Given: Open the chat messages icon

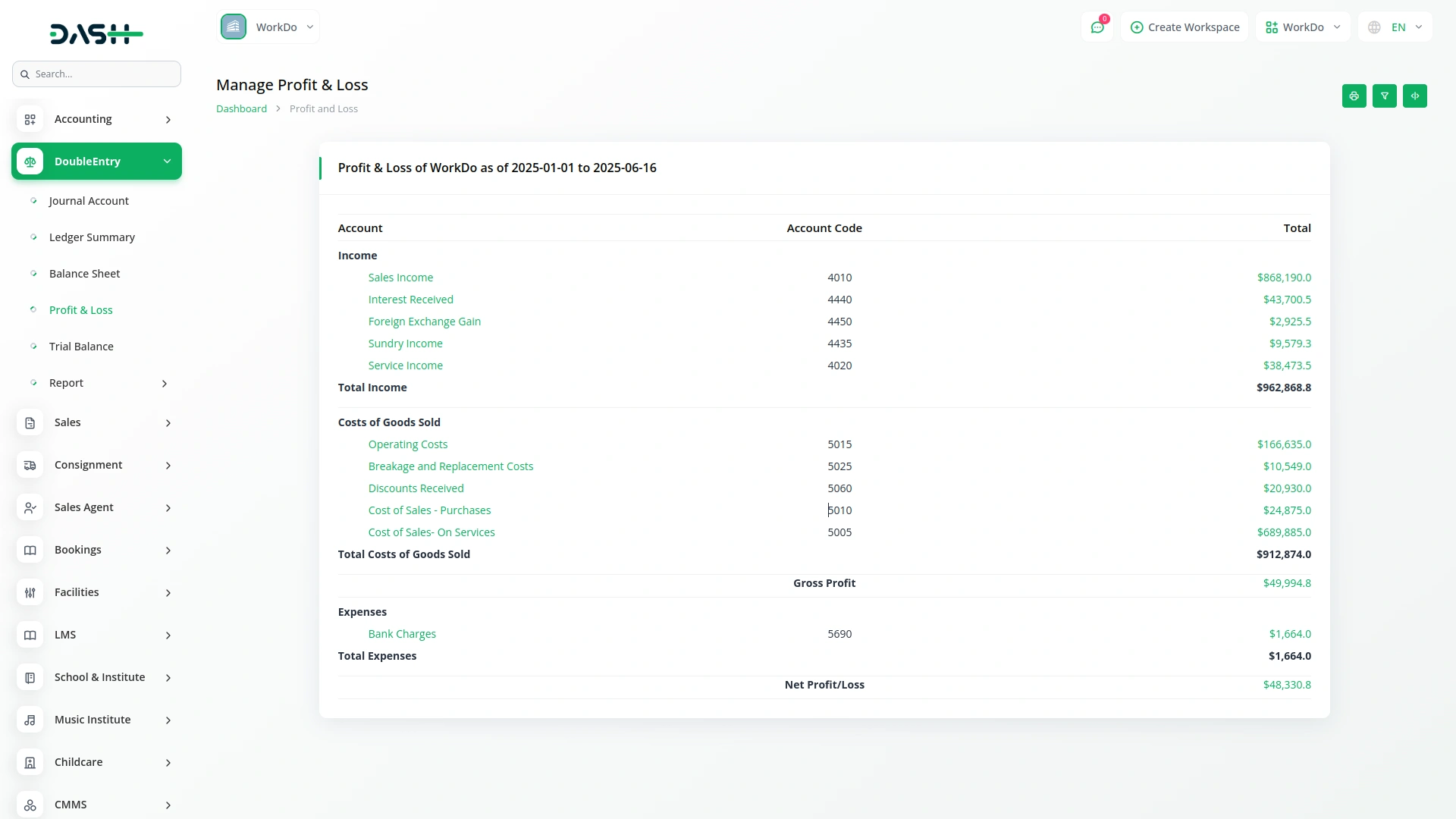Looking at the screenshot, I should (x=1097, y=27).
